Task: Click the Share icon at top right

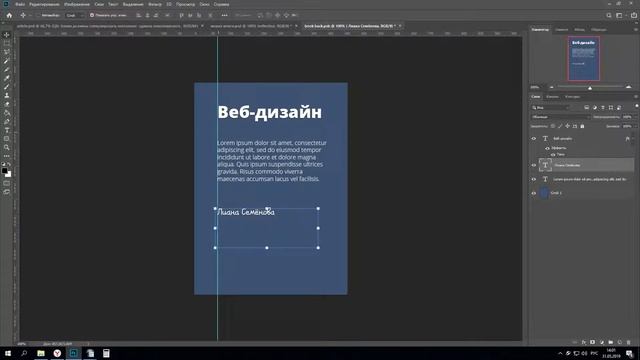Action: [633, 16]
